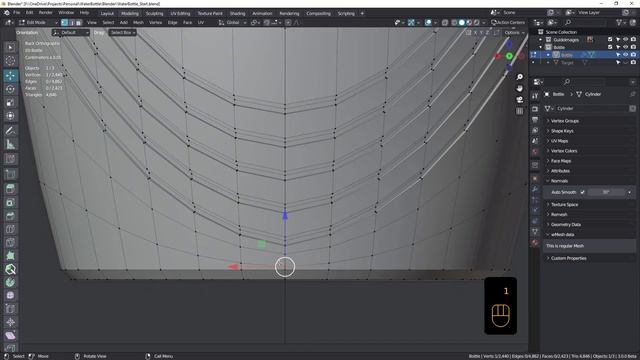Open the Object Data properties tab
Image resolution: width=640 pixels, height=360 pixels.
(x=535, y=232)
